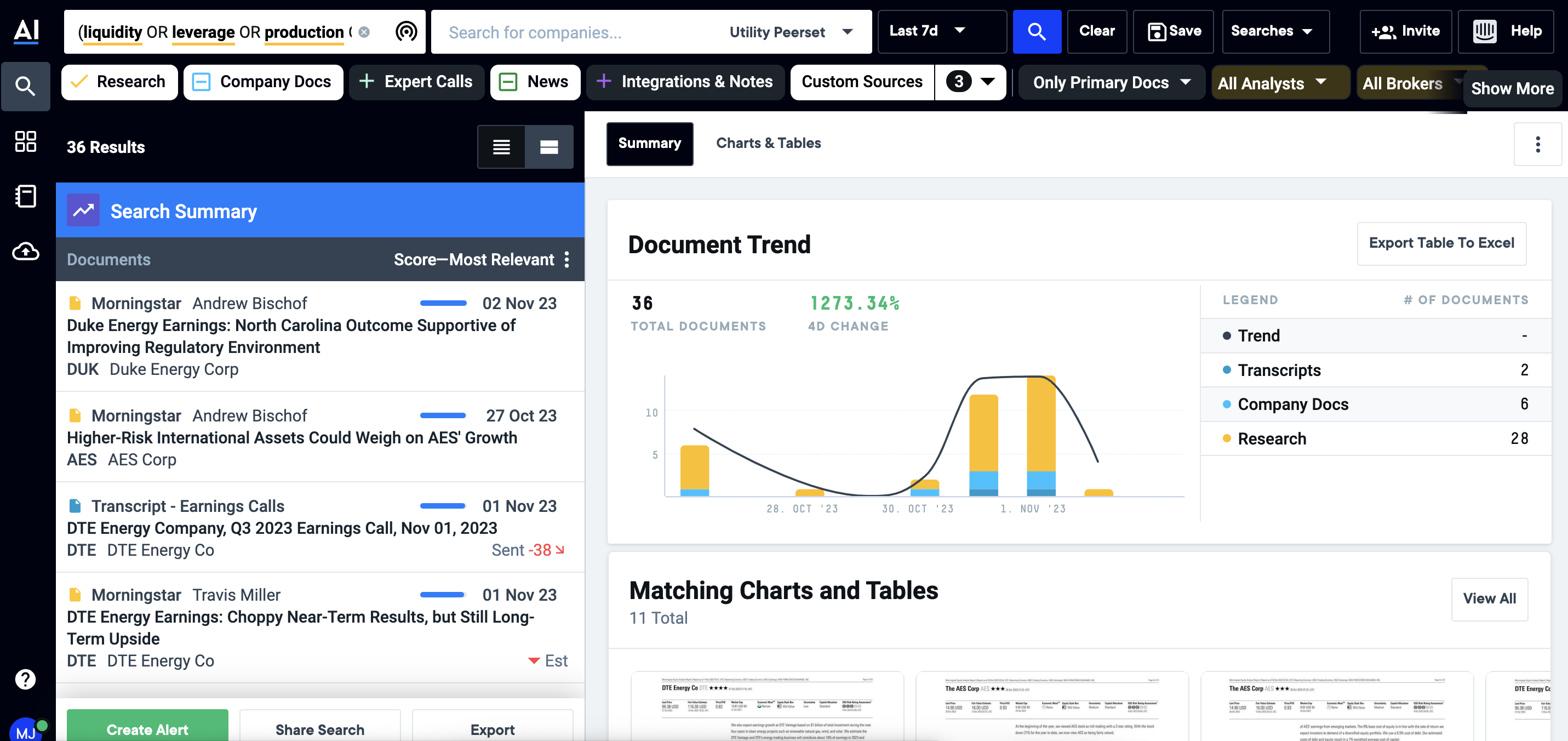Click AES result's relevance score bar
Viewport: 1568px width, 741px height.
pyautogui.click(x=443, y=415)
